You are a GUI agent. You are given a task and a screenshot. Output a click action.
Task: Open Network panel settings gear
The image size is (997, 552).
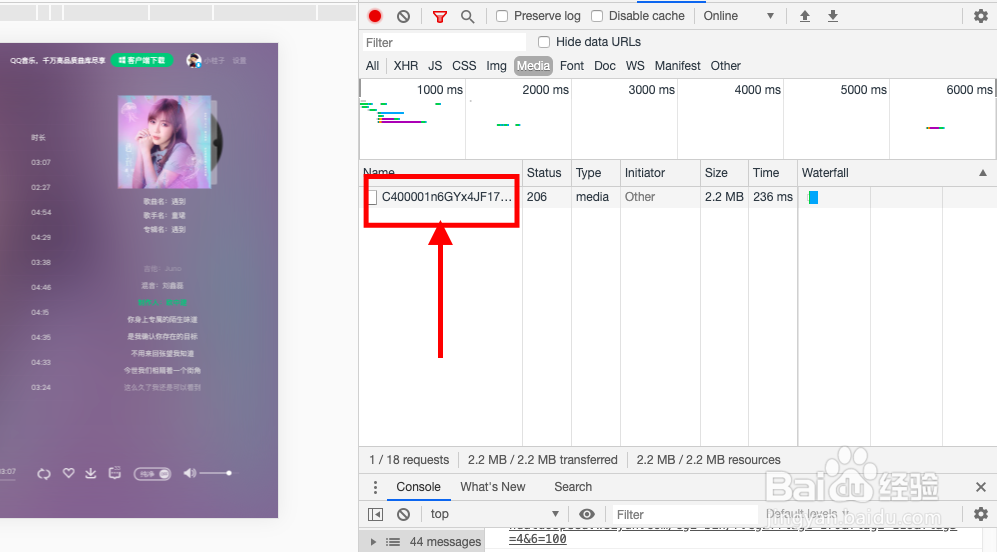(x=981, y=17)
